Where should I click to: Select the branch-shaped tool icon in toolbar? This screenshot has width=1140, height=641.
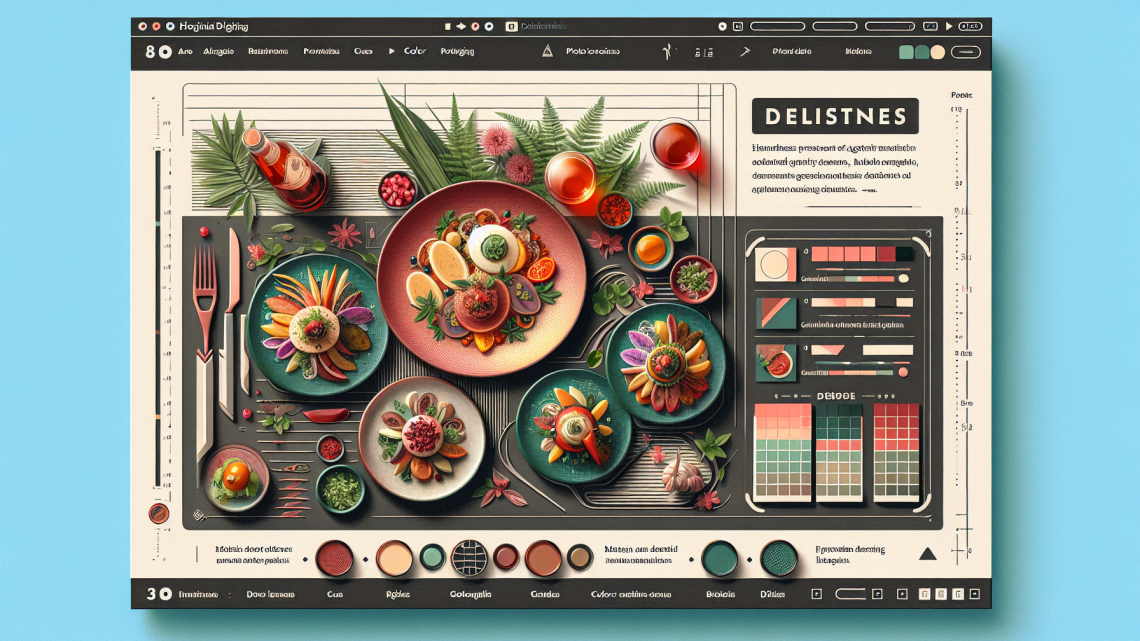[665, 50]
